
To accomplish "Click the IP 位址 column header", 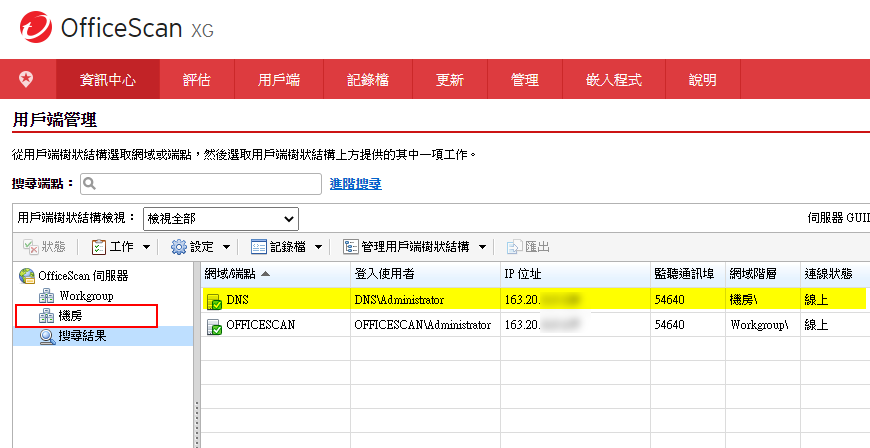I will coord(523,274).
